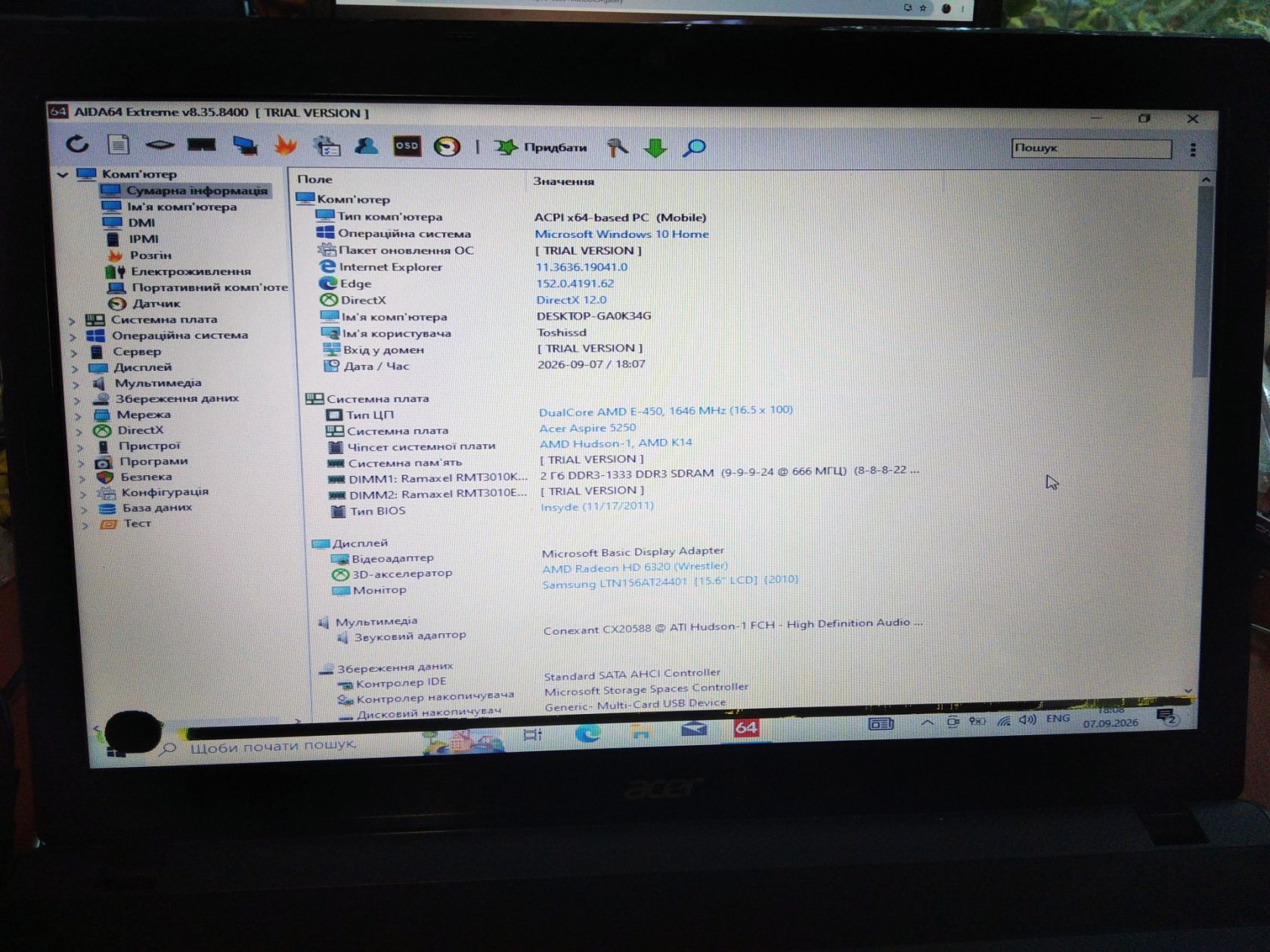Expand the Мультимедіа tree node

pos(76,384)
